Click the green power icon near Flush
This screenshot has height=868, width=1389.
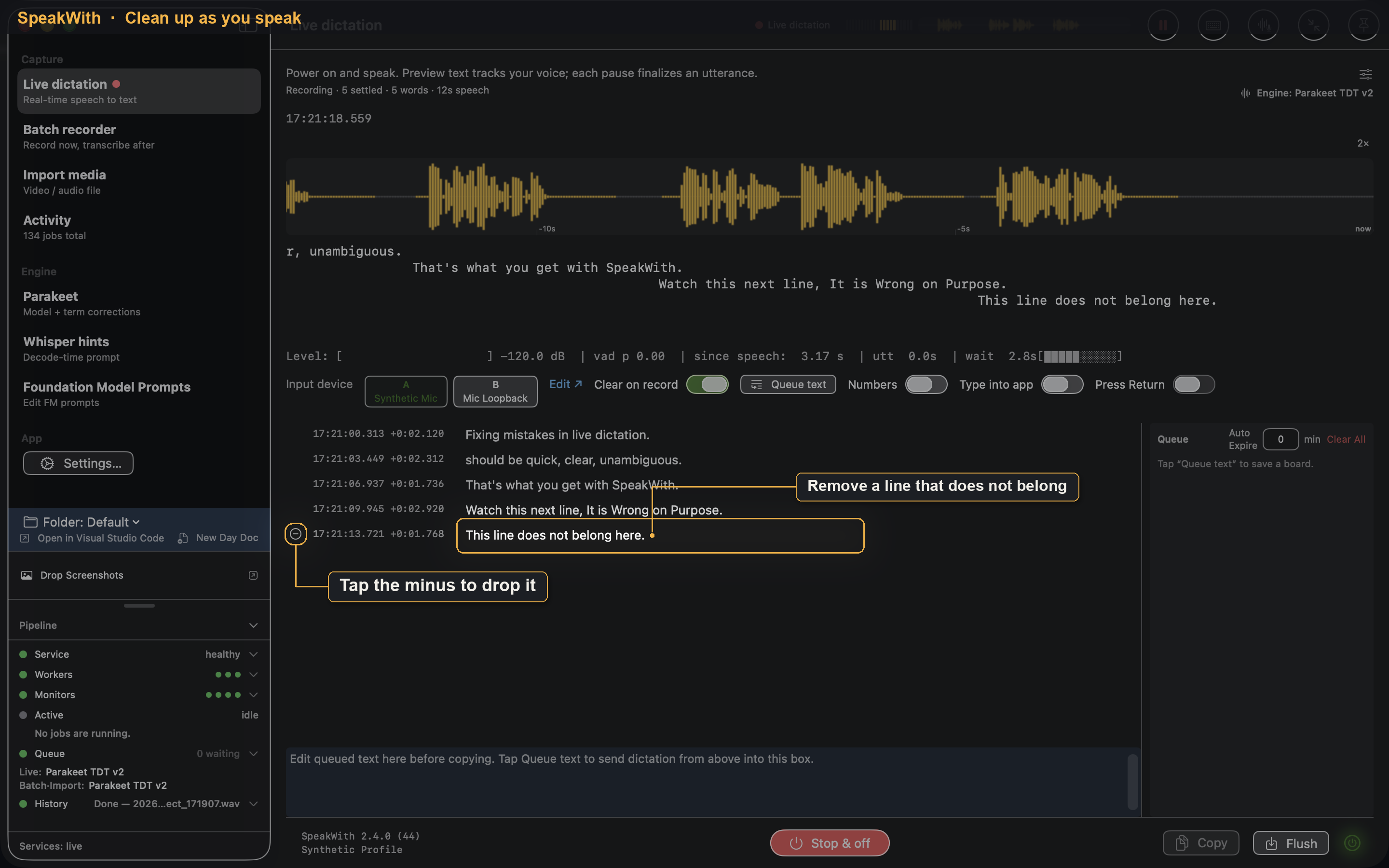[1352, 842]
